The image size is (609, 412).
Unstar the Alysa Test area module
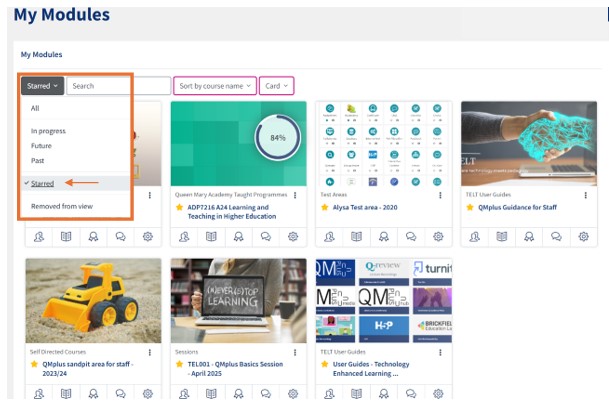(x=324, y=207)
